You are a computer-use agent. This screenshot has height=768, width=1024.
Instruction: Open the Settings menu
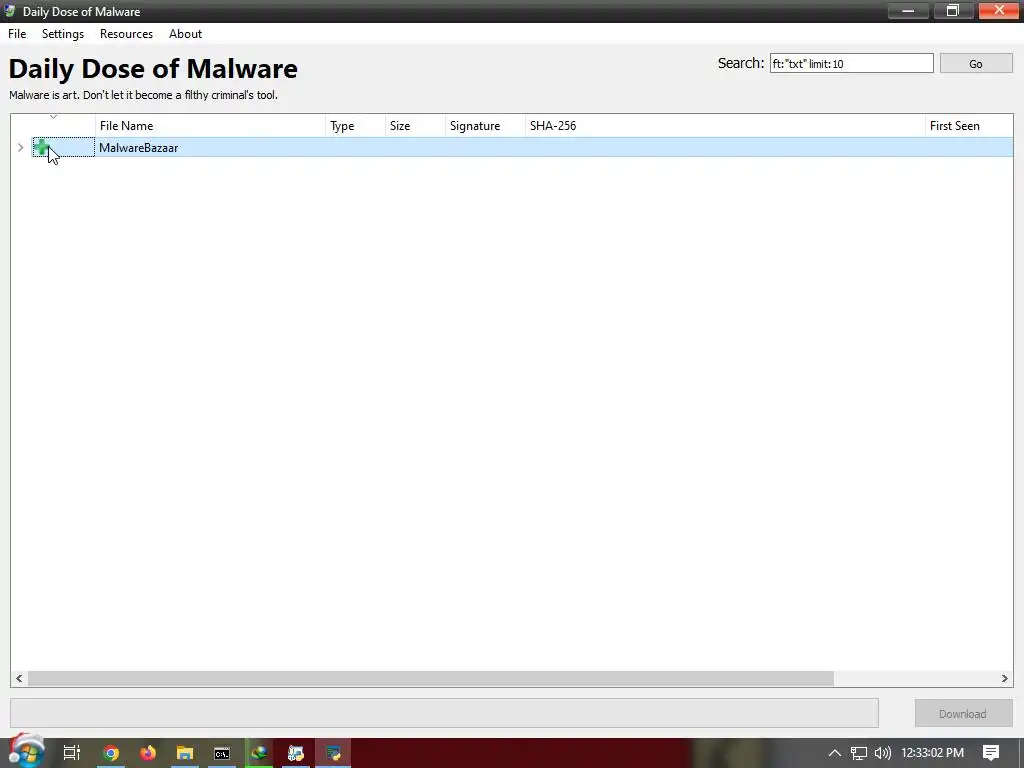coord(63,34)
